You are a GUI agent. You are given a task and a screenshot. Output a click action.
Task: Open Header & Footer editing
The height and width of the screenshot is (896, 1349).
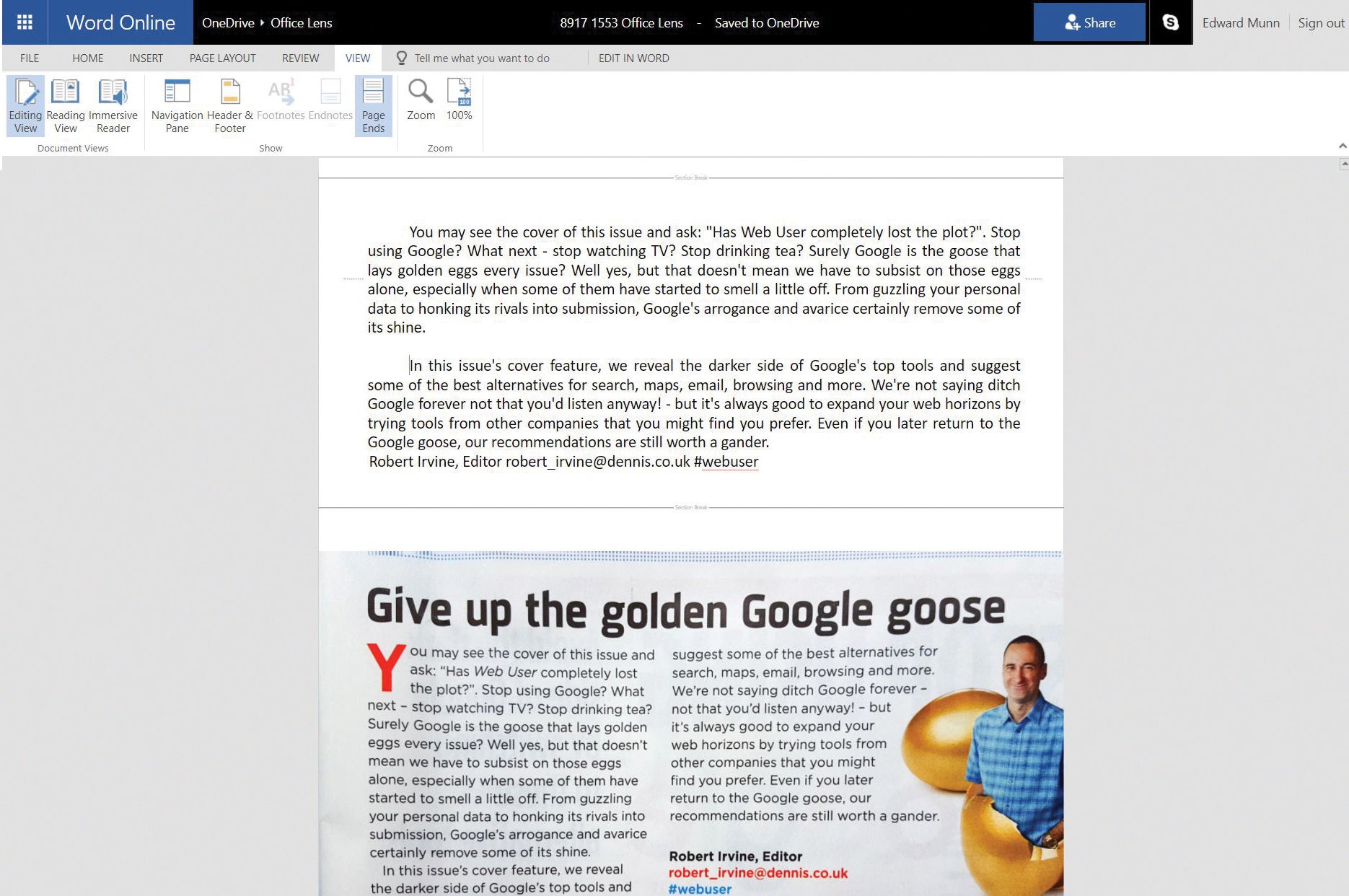pyautogui.click(x=230, y=106)
